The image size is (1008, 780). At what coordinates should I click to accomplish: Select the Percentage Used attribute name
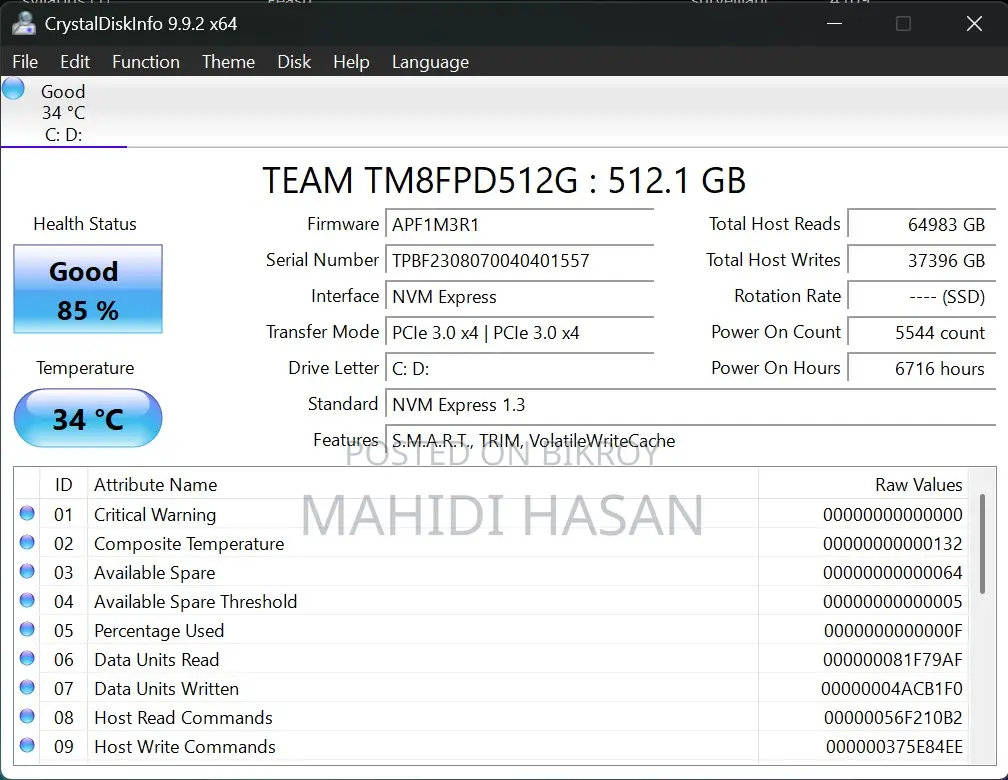[x=159, y=631]
